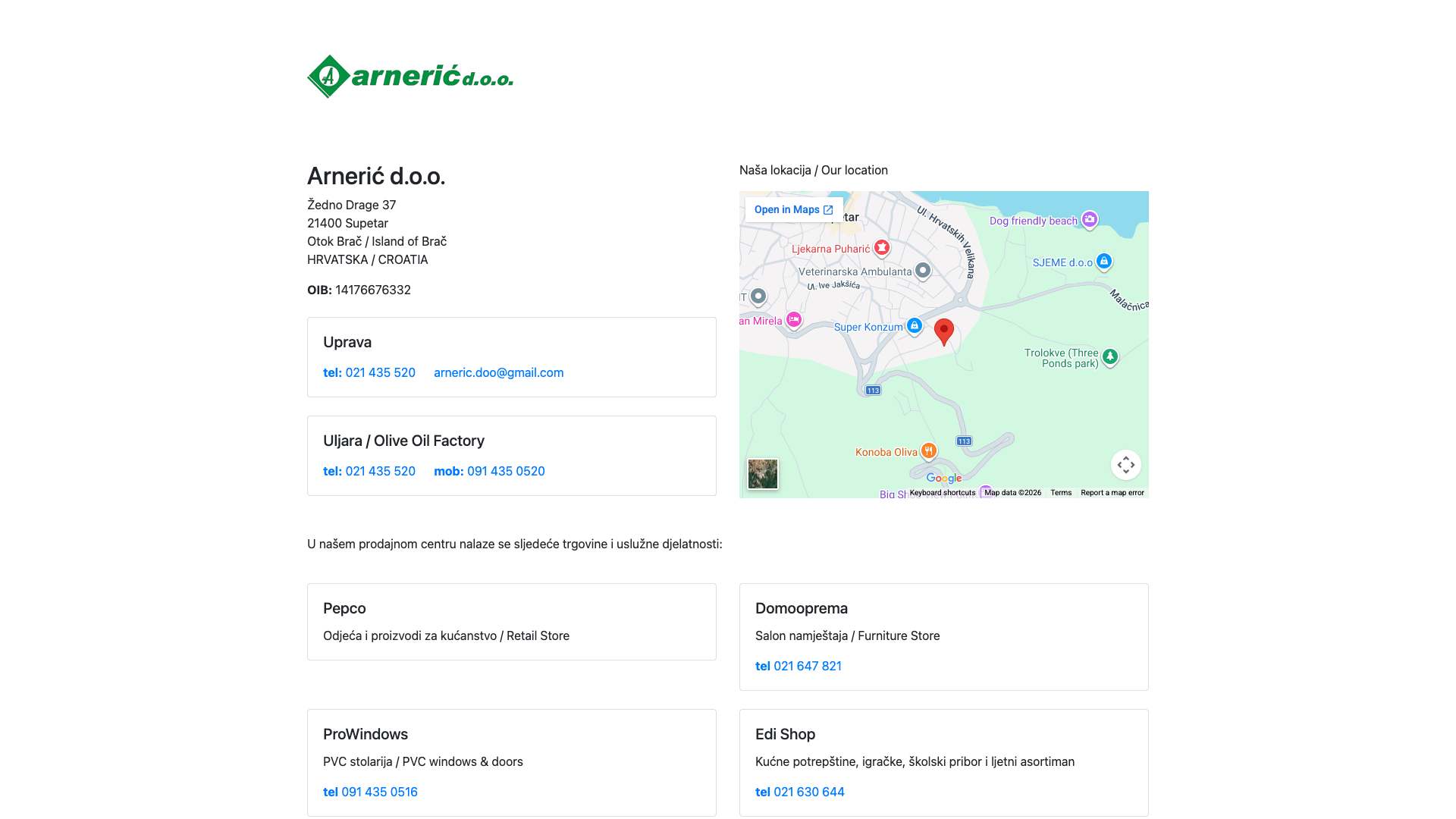The height and width of the screenshot is (819, 1456).
Task: Click the Arnerić d.o.o. logo
Action: pyautogui.click(x=410, y=77)
